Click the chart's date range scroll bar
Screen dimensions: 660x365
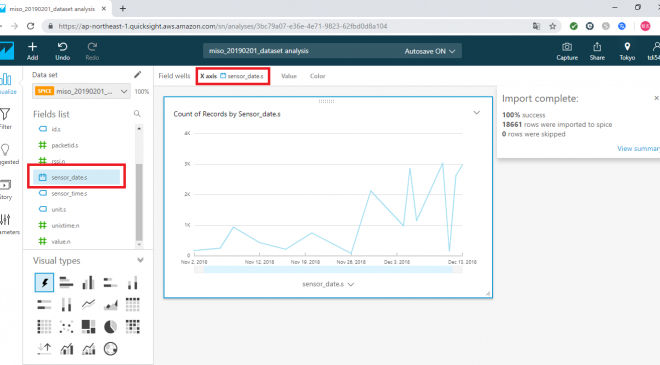click(x=328, y=269)
